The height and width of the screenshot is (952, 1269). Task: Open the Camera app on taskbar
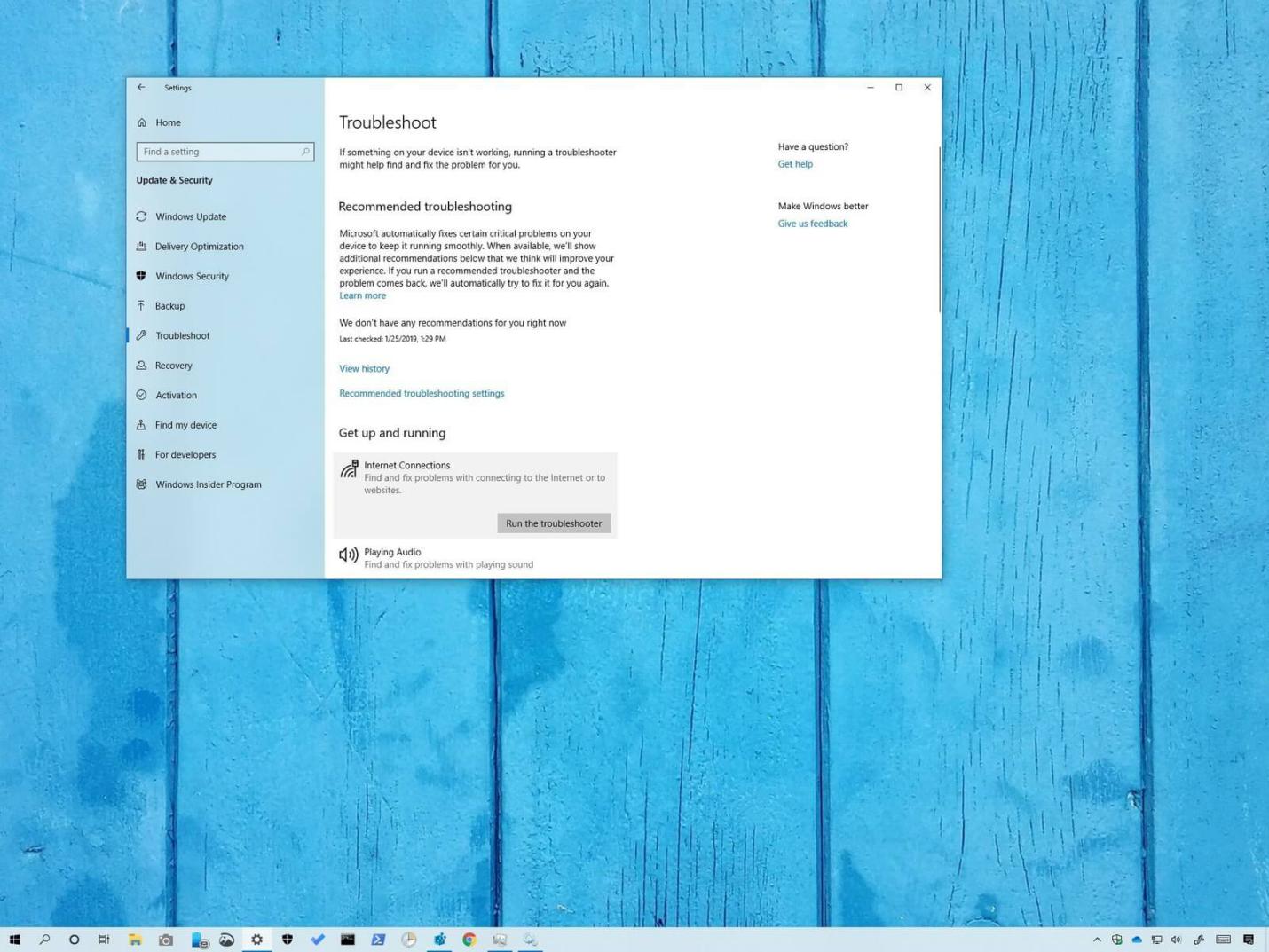point(166,940)
